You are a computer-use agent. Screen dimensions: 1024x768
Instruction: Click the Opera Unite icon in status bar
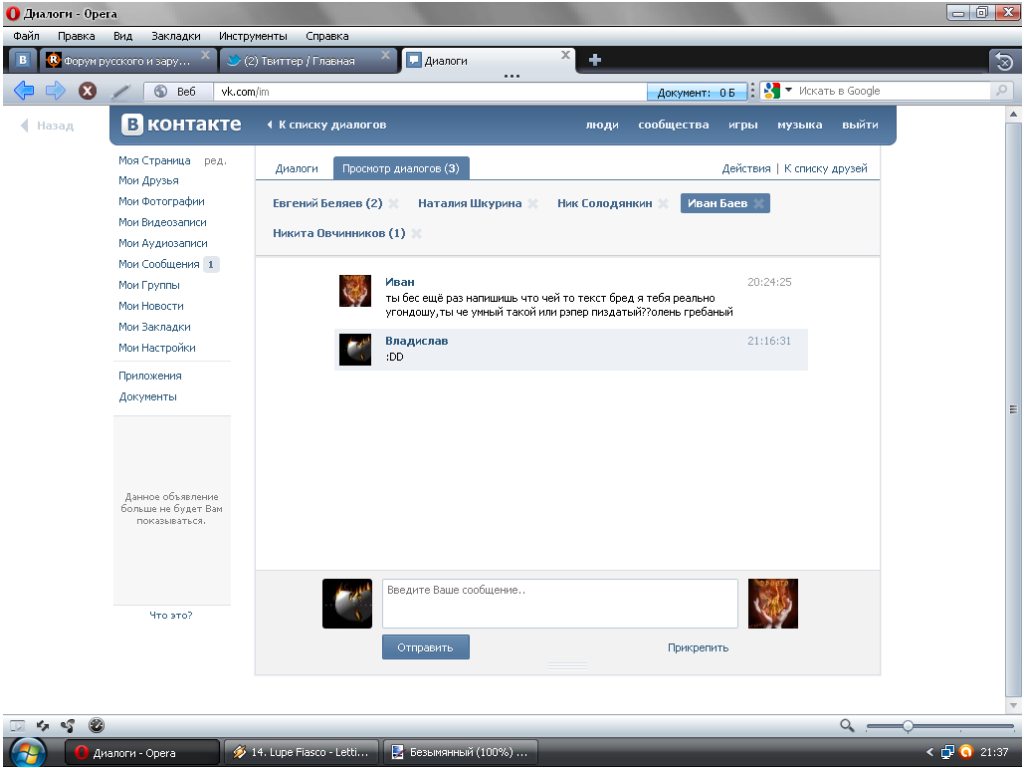point(67,726)
